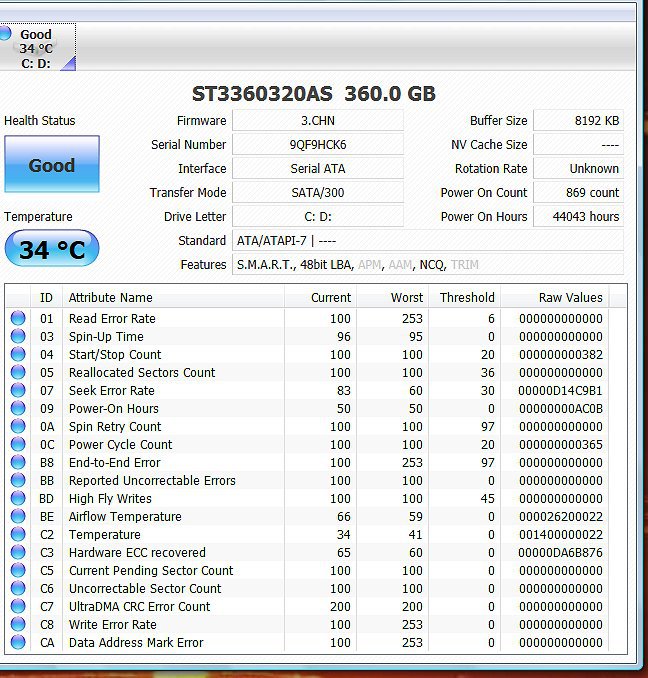Click the Threshold column header
Viewport: 648px width, 678px height.
pos(465,297)
